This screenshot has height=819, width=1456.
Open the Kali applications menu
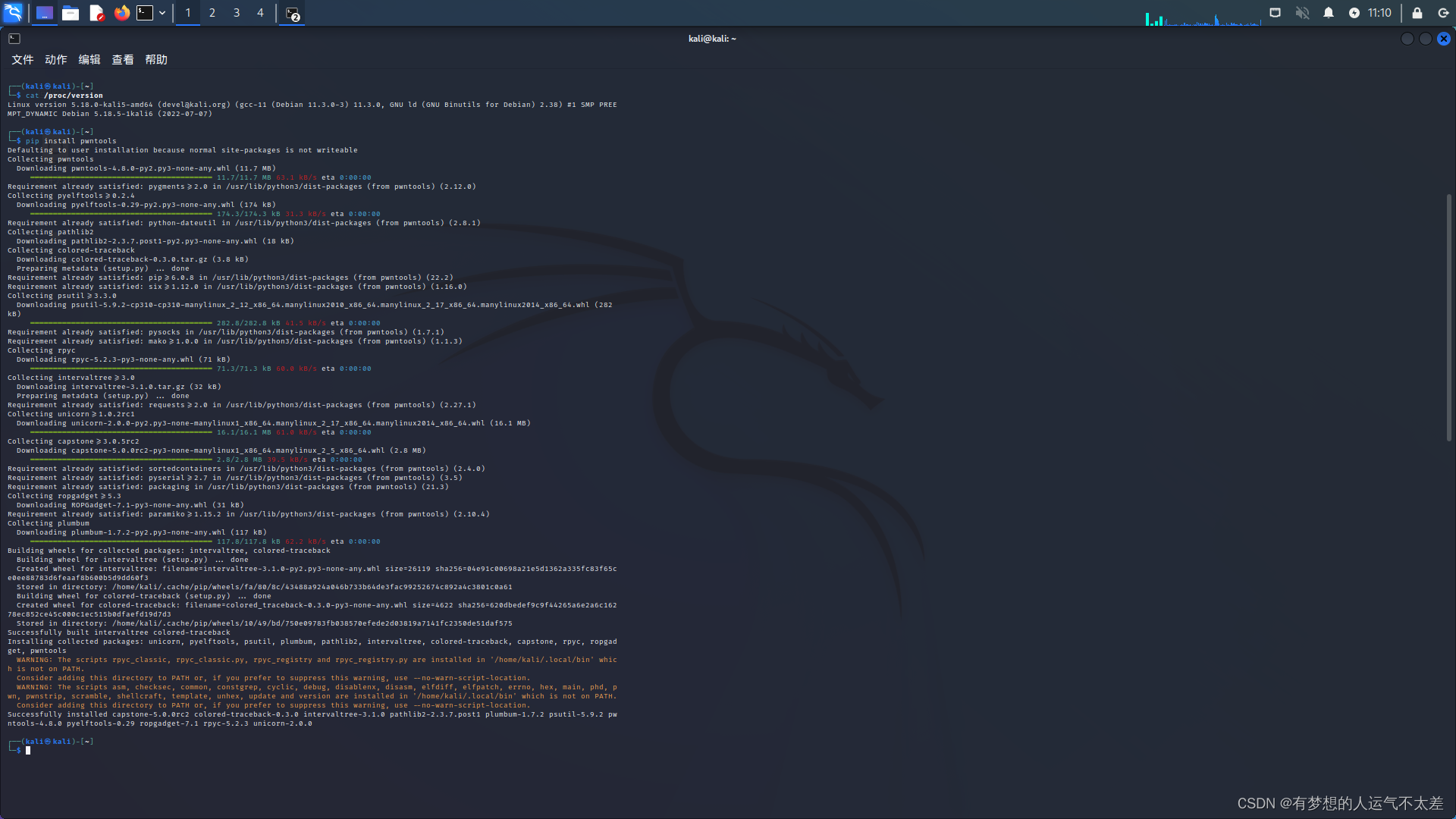point(14,13)
